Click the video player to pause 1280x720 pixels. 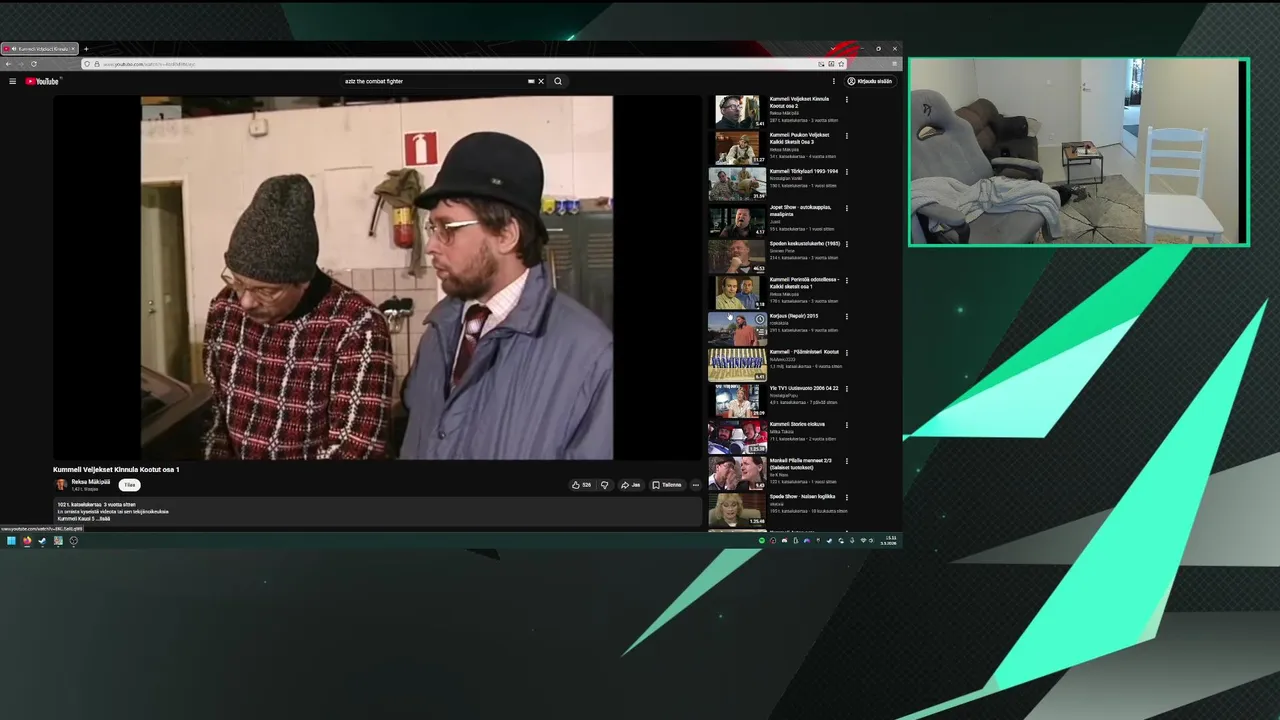(377, 278)
